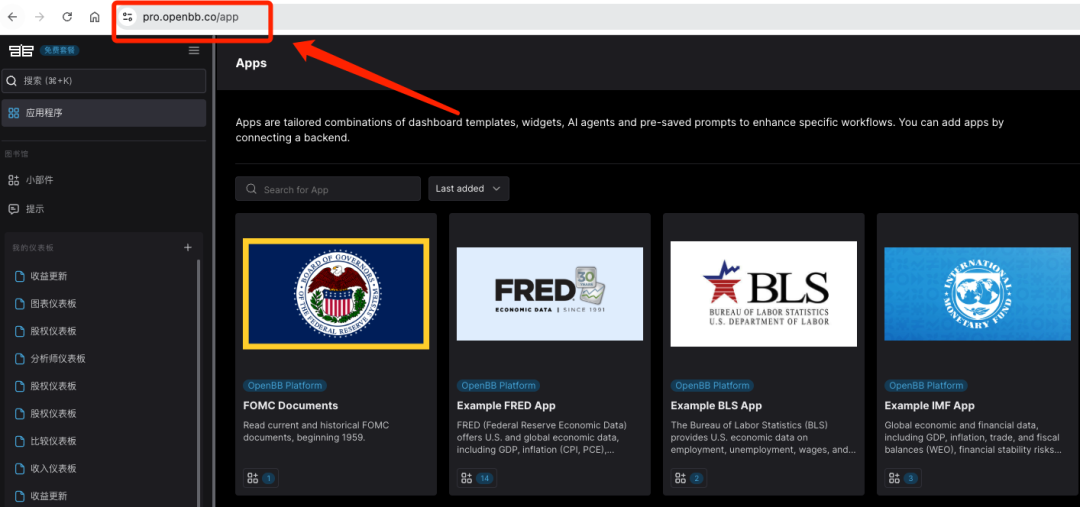
Task: Open 小部件 widgets section in sidebar
Action: point(40,180)
